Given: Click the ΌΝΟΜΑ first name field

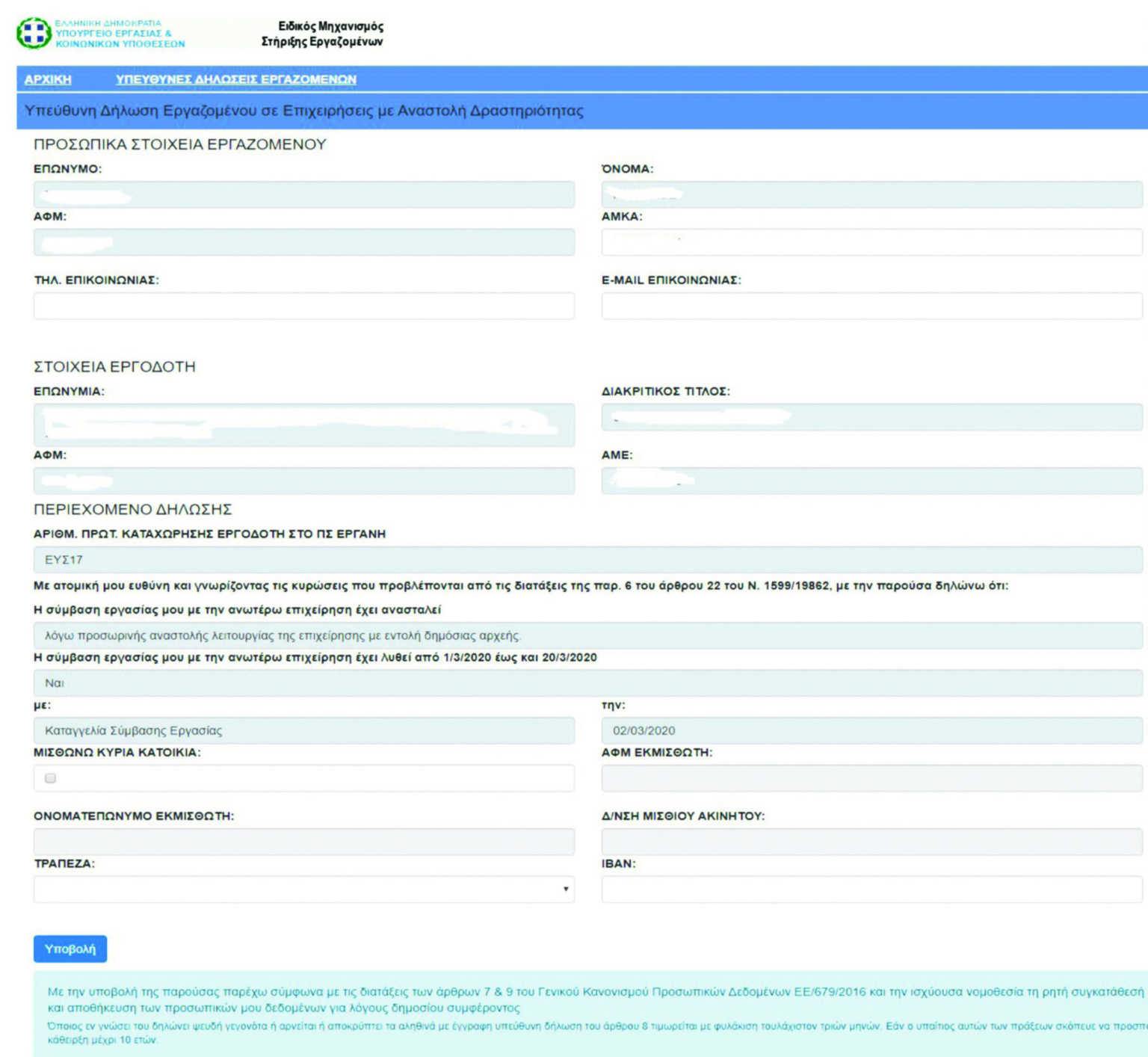Looking at the screenshot, I should [x=871, y=194].
